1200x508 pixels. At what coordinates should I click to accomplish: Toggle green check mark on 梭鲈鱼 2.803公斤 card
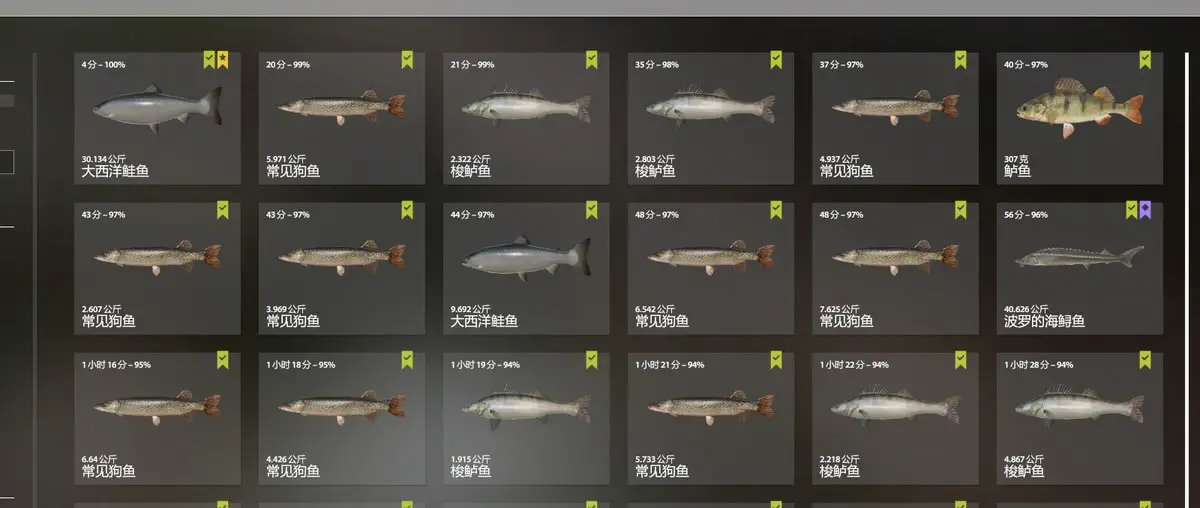tap(776, 60)
